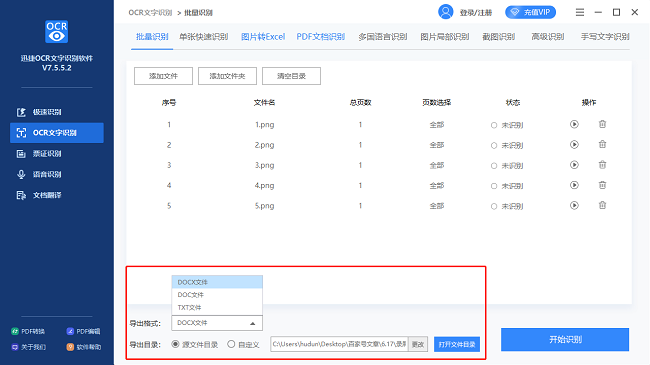
Task: Start recognition for 3.png row
Action: [574, 165]
